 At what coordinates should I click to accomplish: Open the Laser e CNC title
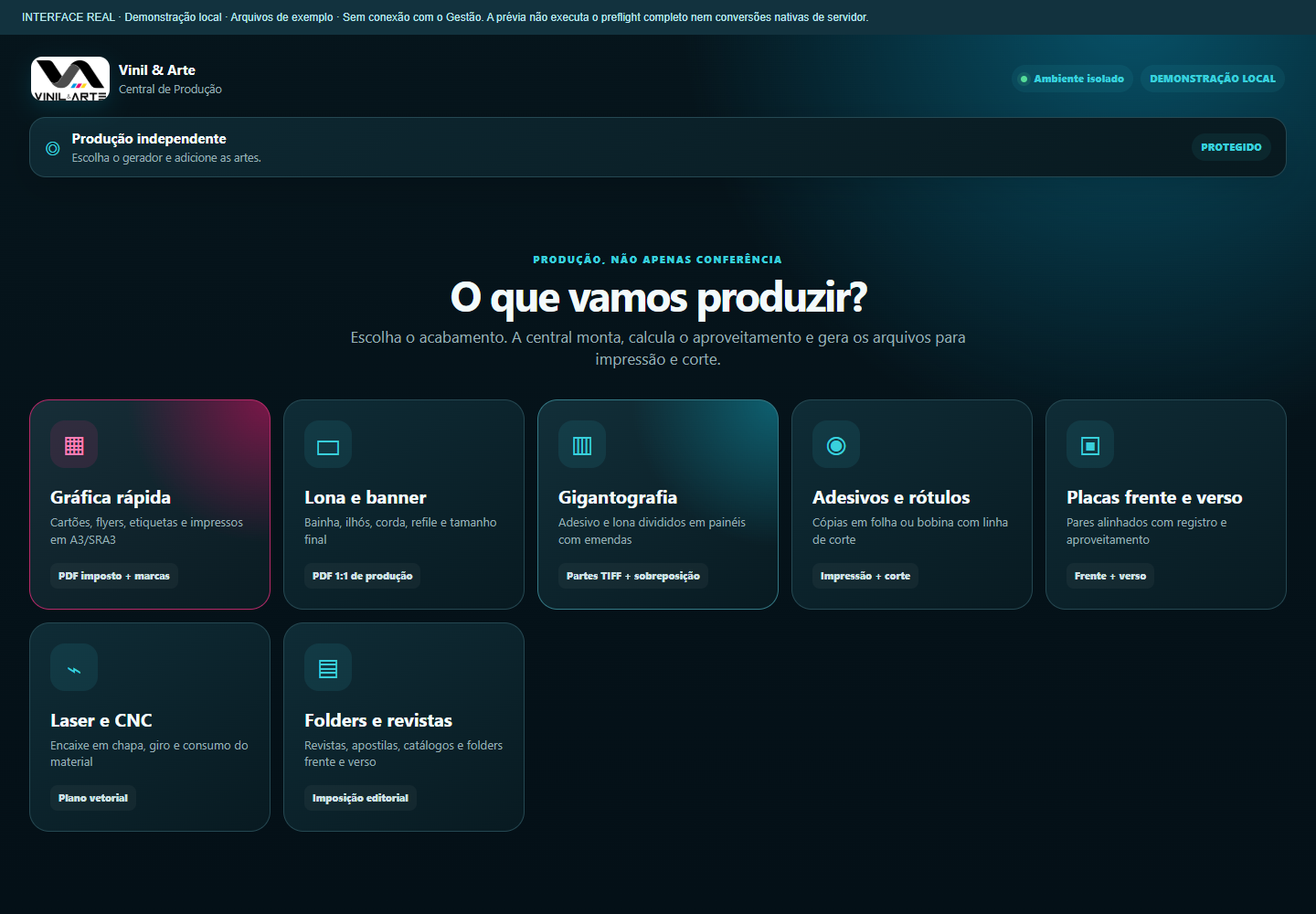[x=101, y=720]
